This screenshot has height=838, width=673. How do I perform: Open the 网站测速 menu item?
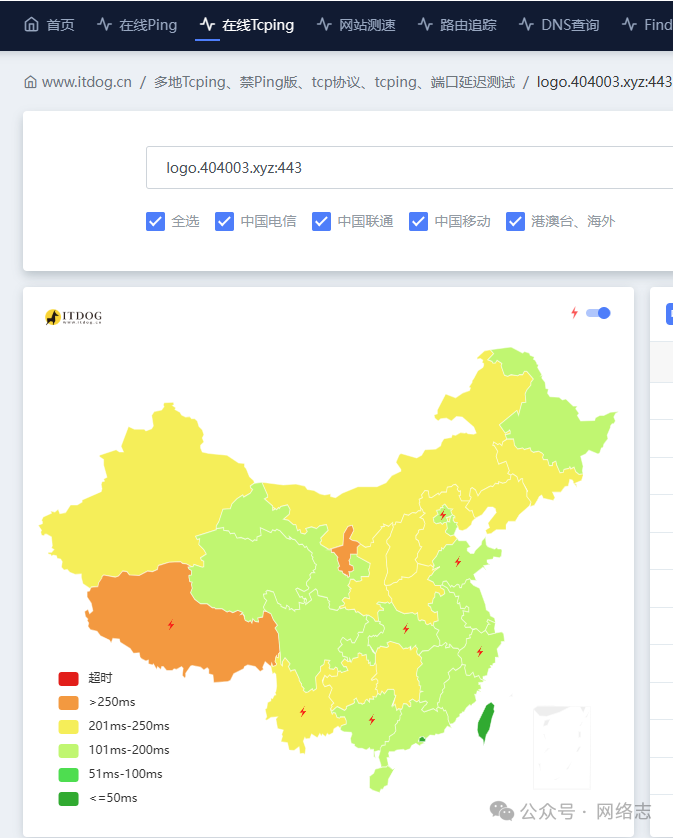tap(356, 24)
